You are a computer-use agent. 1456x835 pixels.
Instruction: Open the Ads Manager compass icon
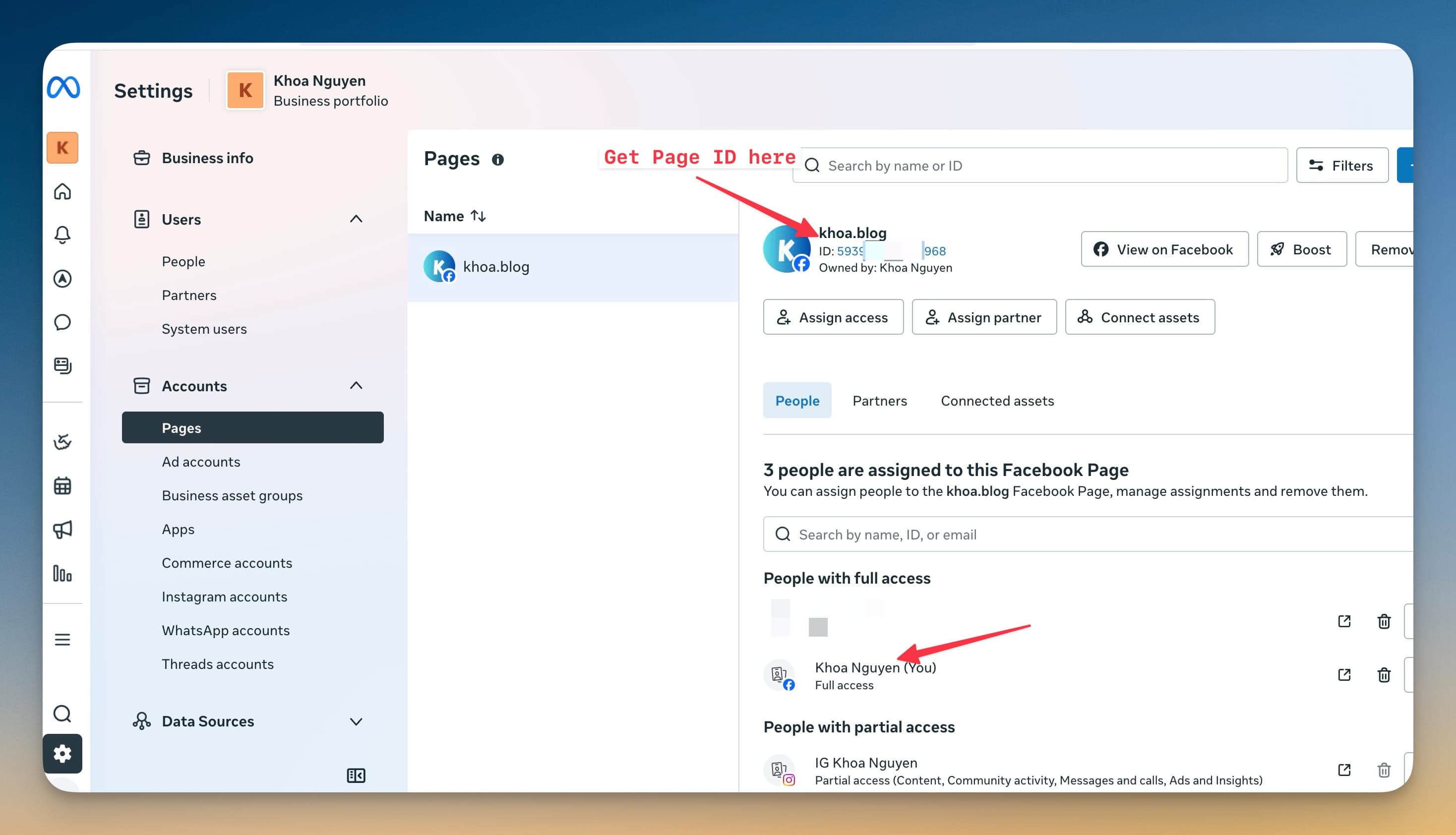62,279
